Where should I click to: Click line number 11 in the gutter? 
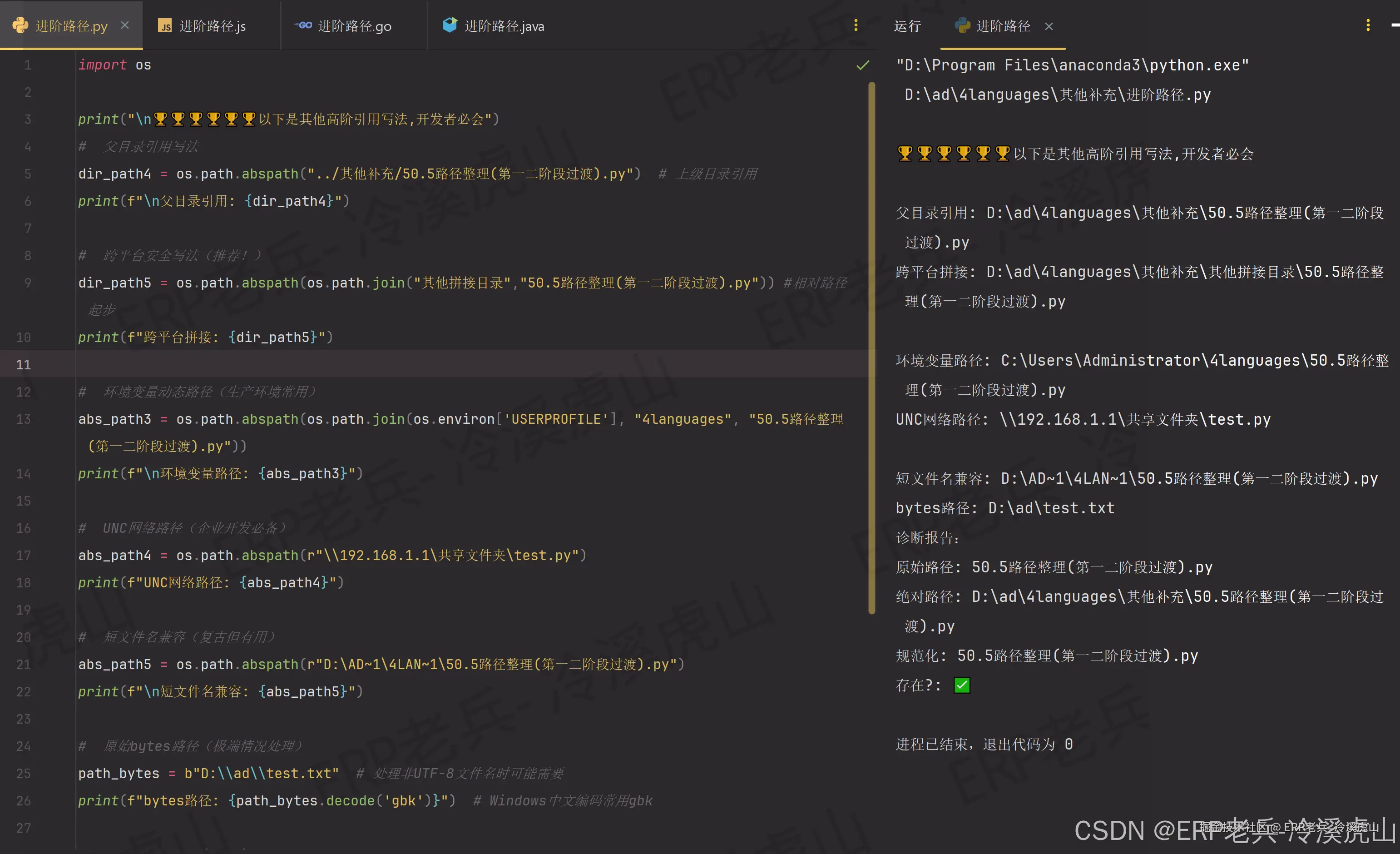coord(23,365)
